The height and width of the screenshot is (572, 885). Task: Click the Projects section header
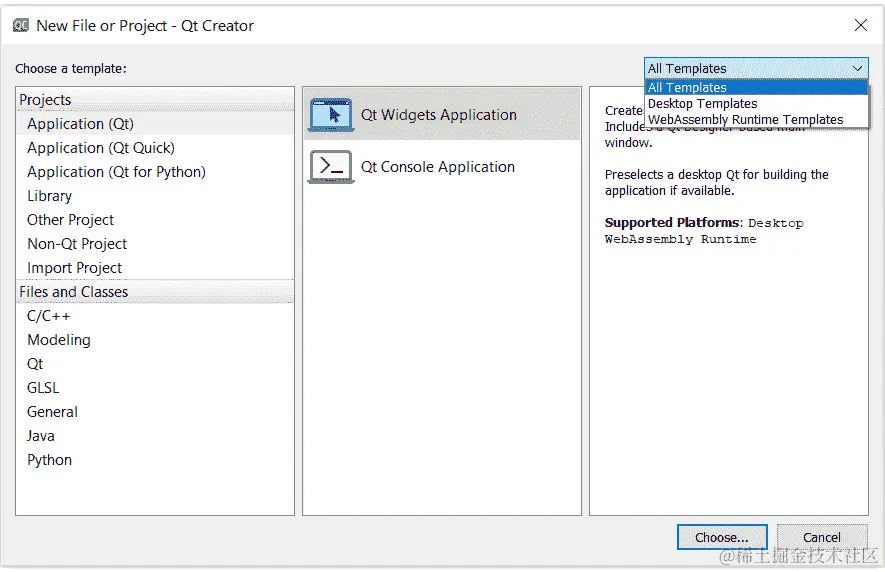(x=155, y=100)
